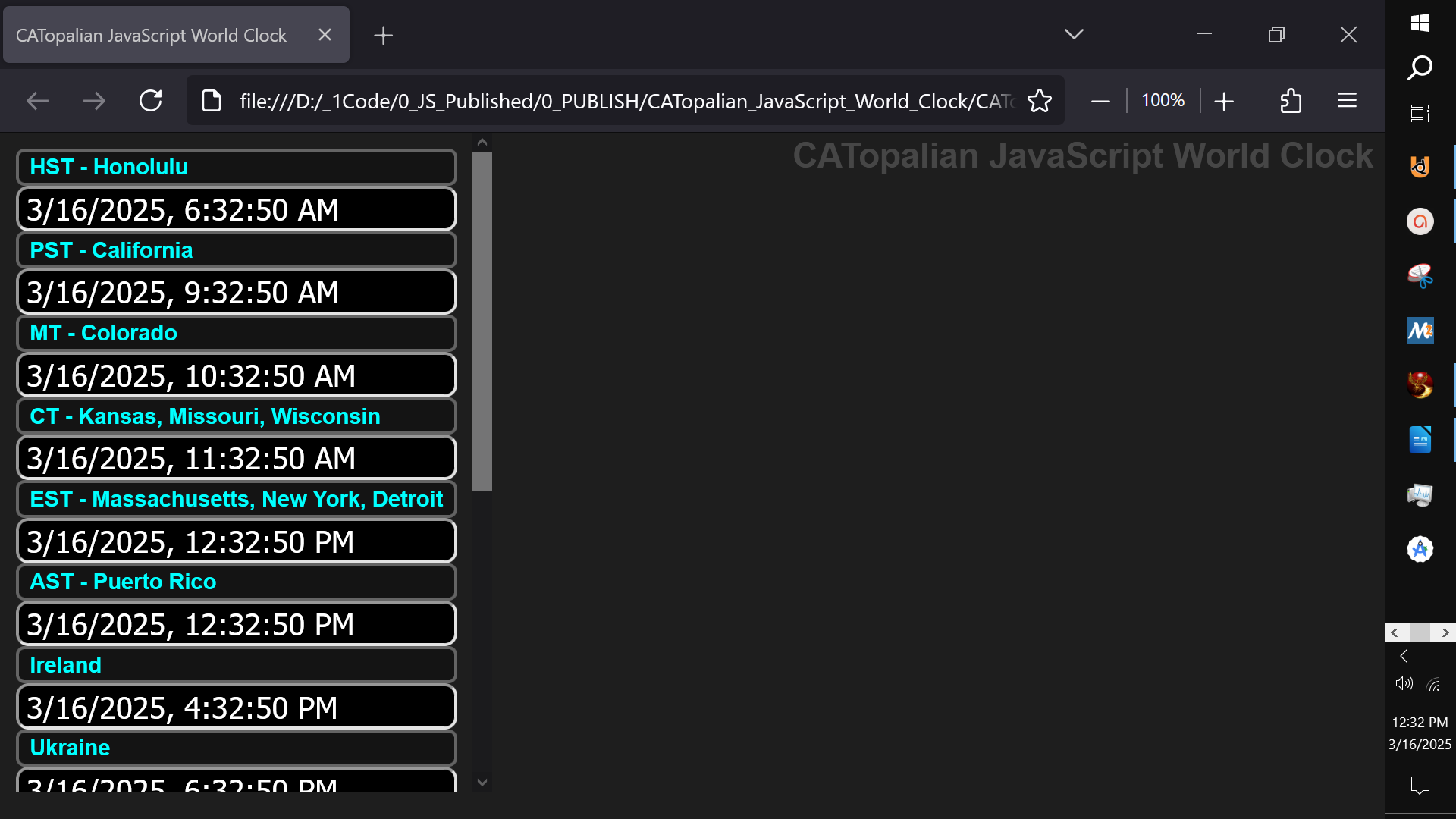Open the browser settings hamburger menu
Screen dimensions: 1456x819
pos(1347,100)
